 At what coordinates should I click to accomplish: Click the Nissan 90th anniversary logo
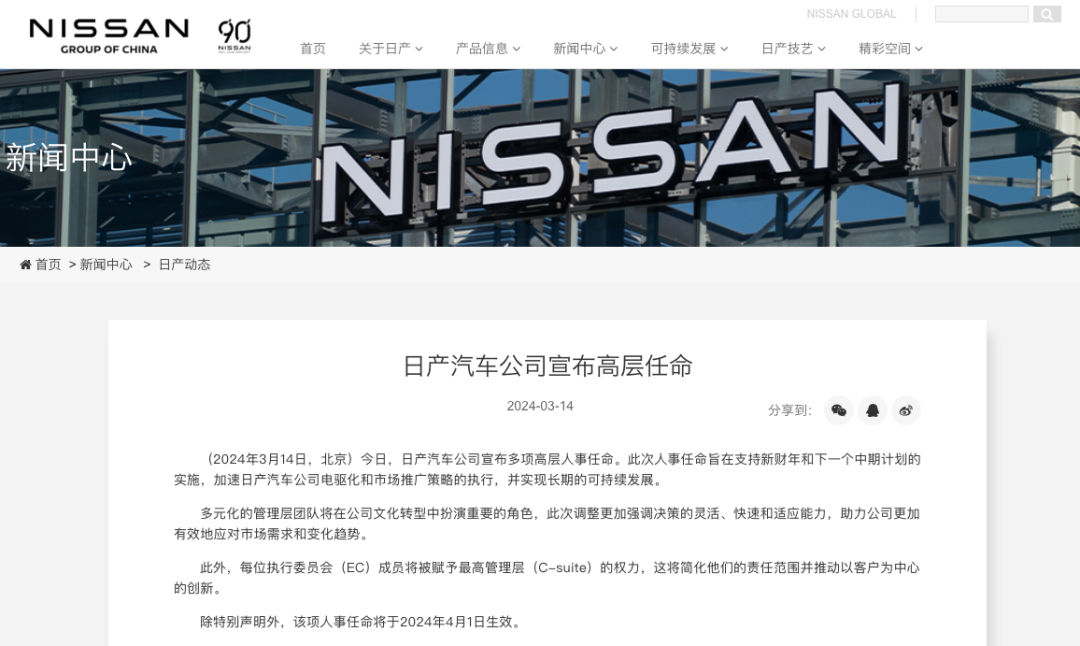(234, 36)
